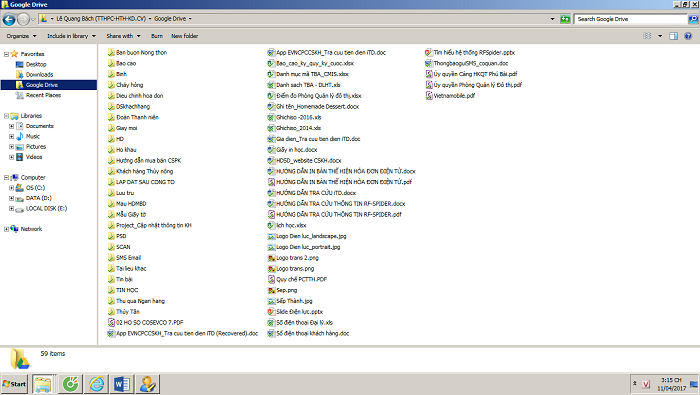Select Desktop in Favorites
This screenshot has width=700, height=395.
(36, 64)
